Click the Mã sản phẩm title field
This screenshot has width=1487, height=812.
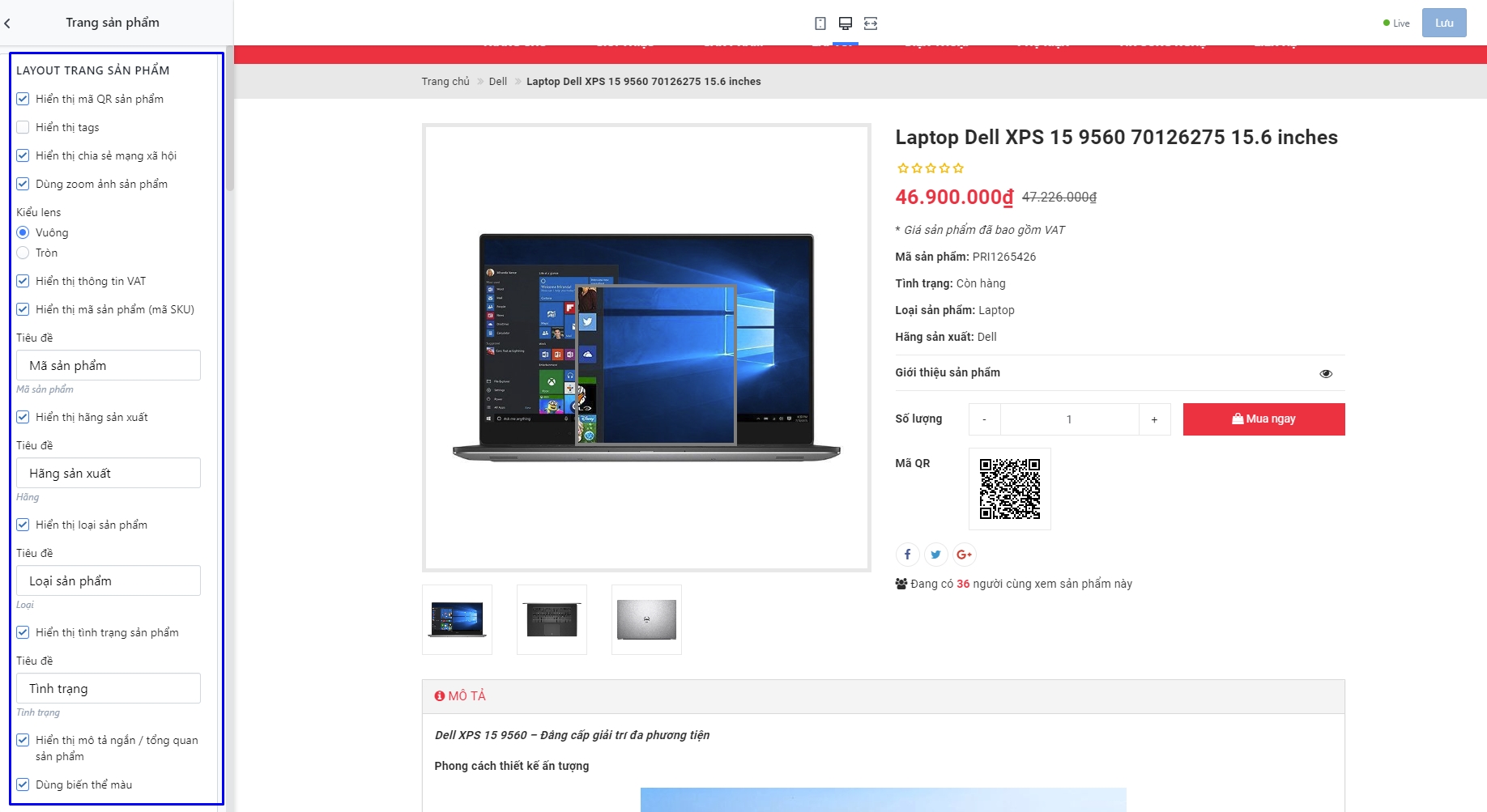point(109,365)
